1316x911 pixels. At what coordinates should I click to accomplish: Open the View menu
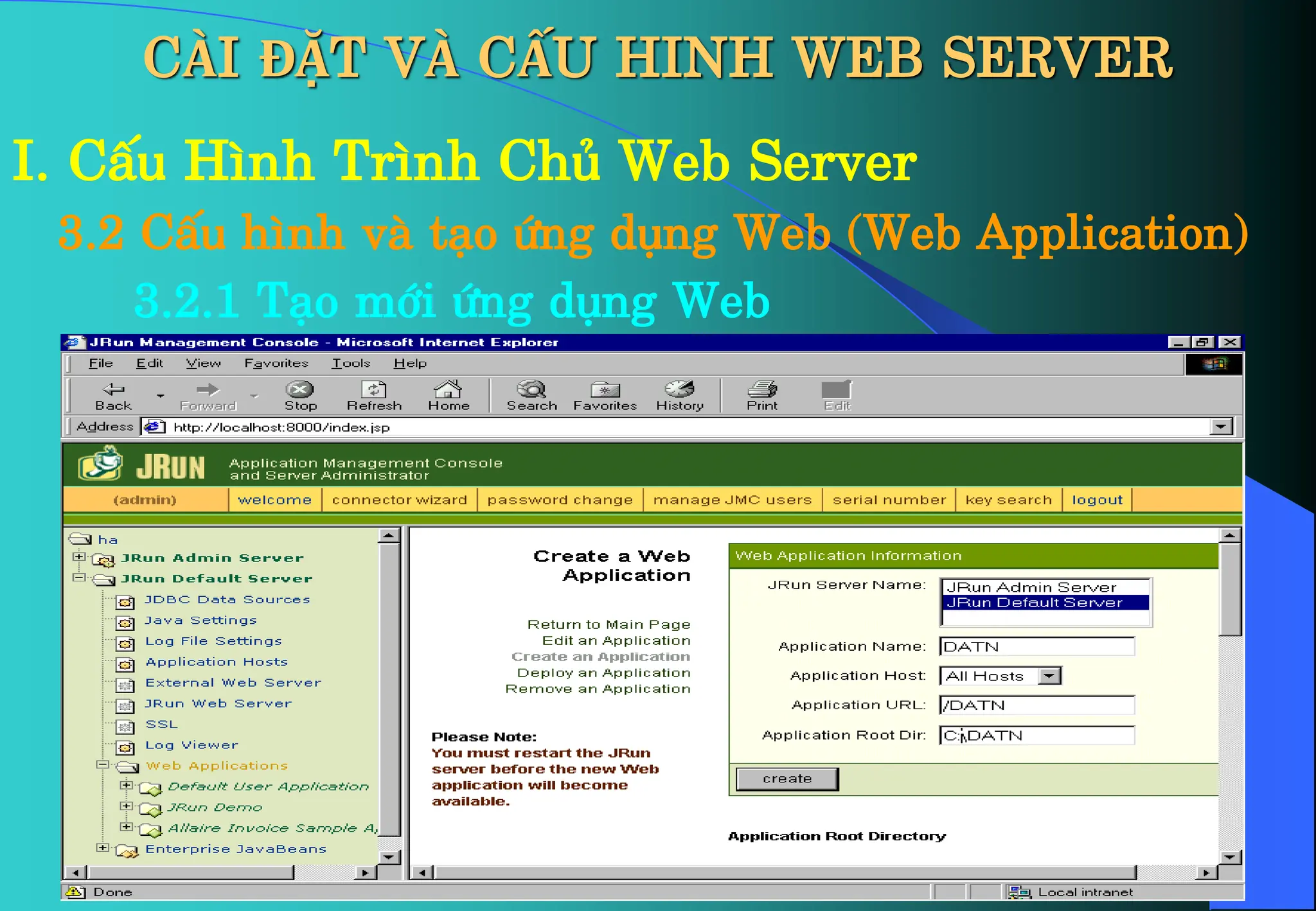203,363
